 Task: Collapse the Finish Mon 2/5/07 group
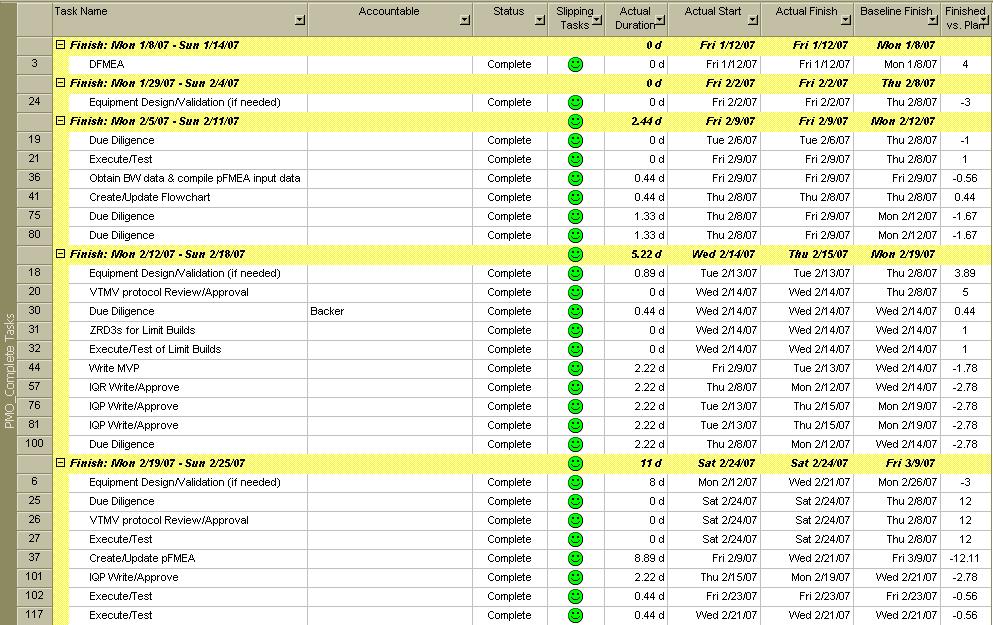[61, 121]
